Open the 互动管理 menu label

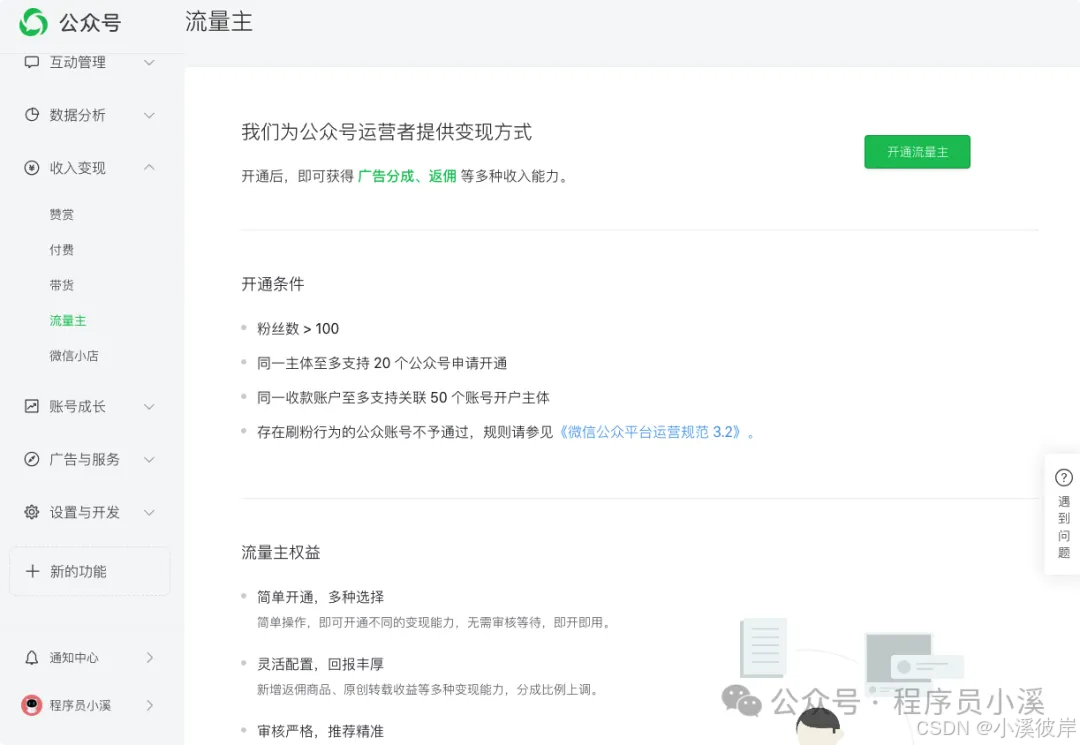click(x=78, y=62)
